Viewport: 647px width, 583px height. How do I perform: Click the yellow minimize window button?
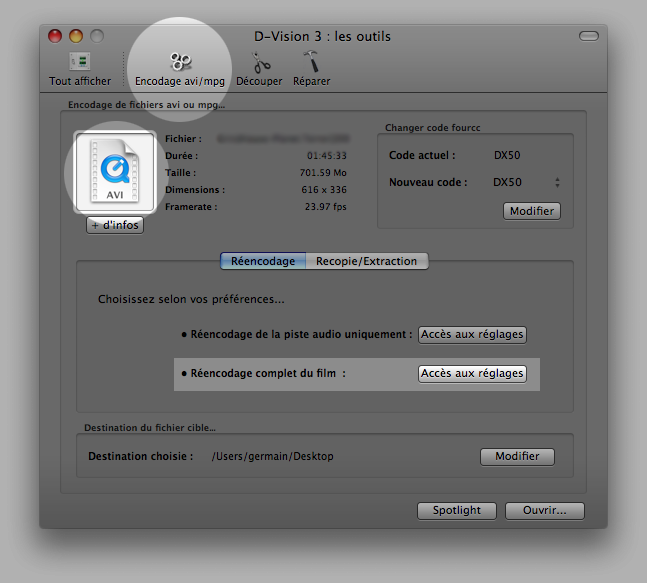point(76,36)
